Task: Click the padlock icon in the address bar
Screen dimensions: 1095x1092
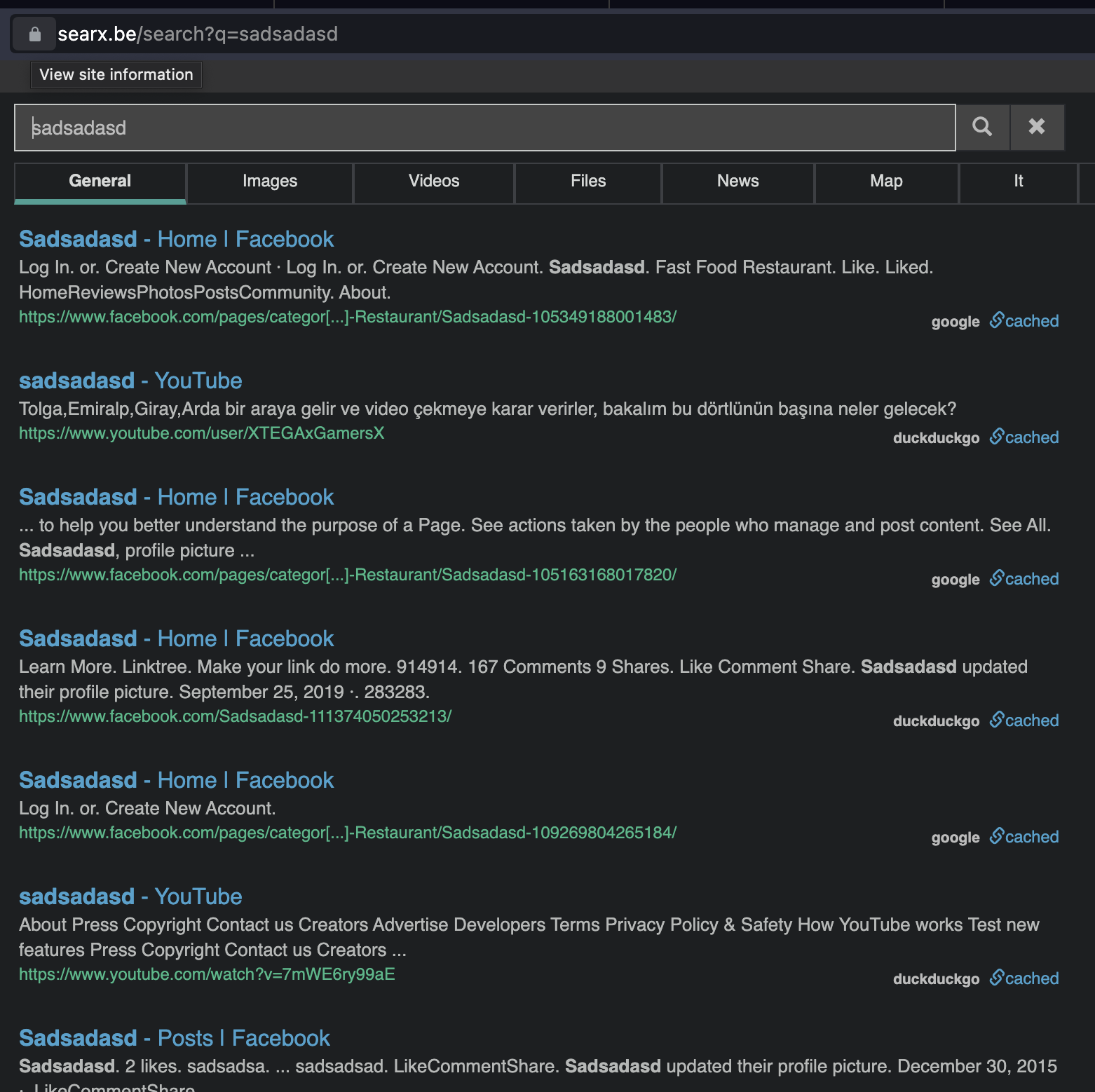Action: [x=34, y=34]
